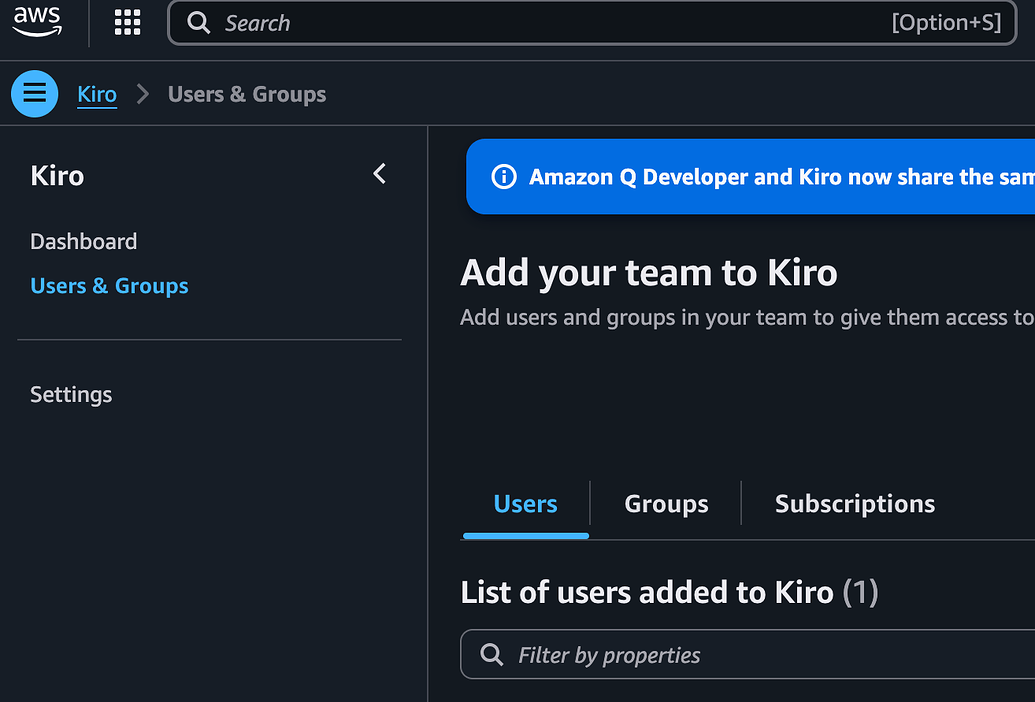The width and height of the screenshot is (1035, 702).
Task: Switch to the Subscriptions tab
Action: (x=855, y=504)
